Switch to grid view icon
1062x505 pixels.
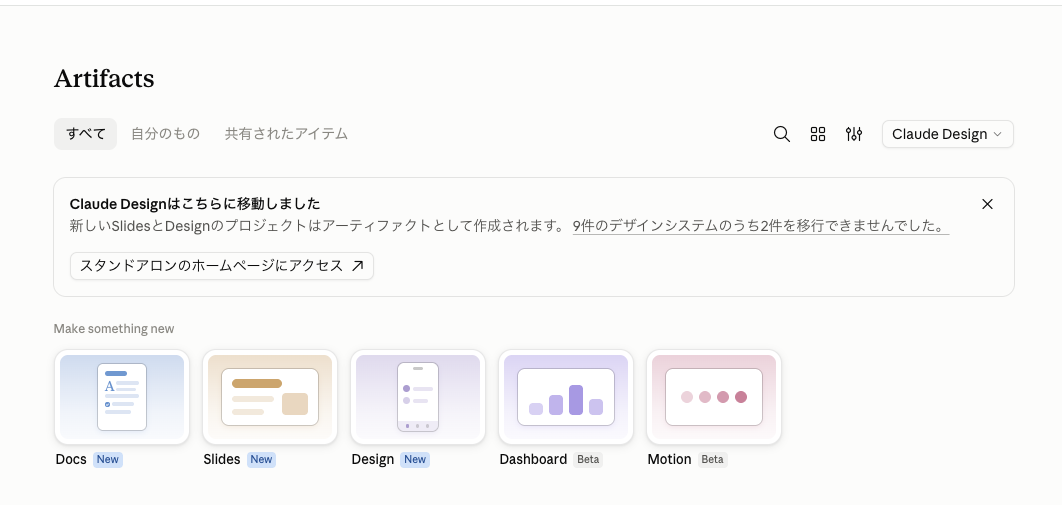coord(817,134)
